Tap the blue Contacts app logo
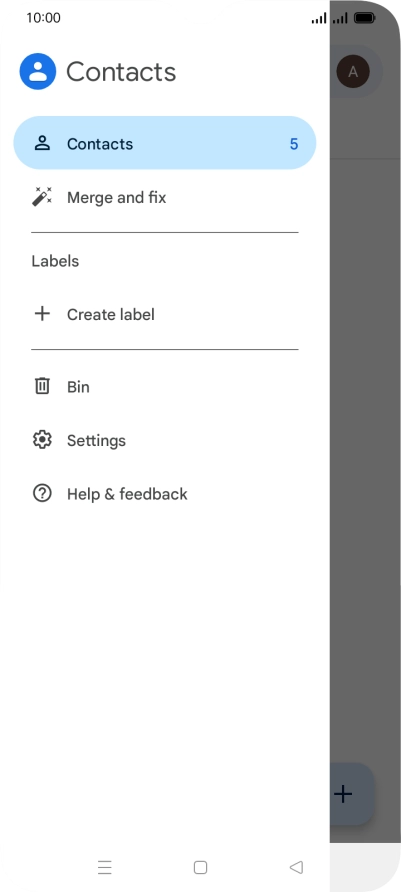401x892 pixels. 38,72
